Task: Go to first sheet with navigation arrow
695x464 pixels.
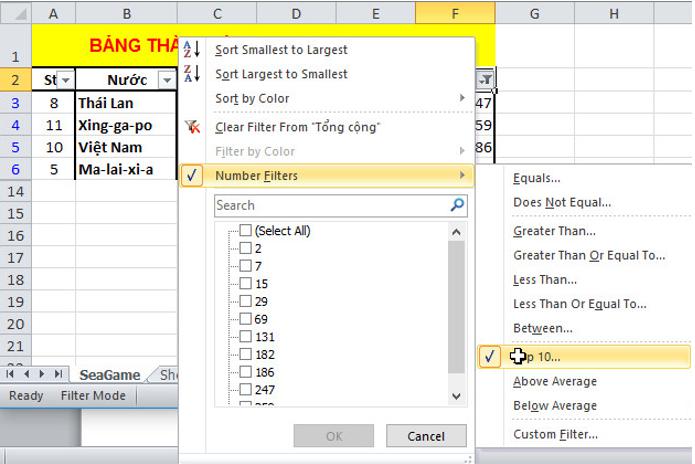Action: pos(11,374)
